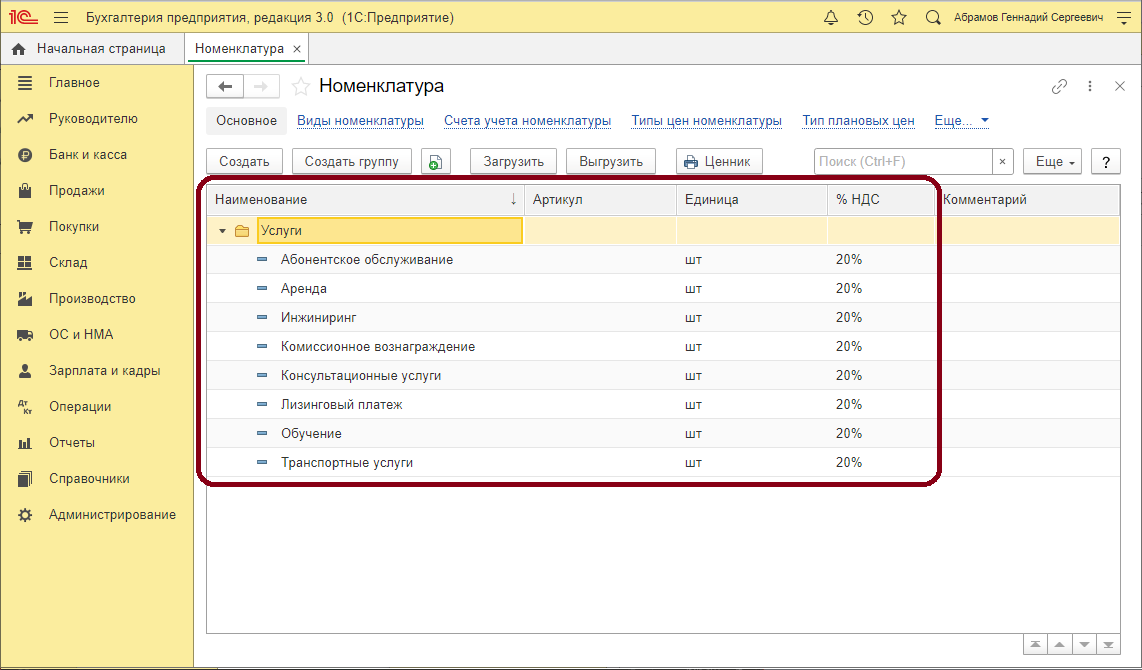Get link to page via chain icon
The height and width of the screenshot is (670, 1142).
[x=1059, y=87]
